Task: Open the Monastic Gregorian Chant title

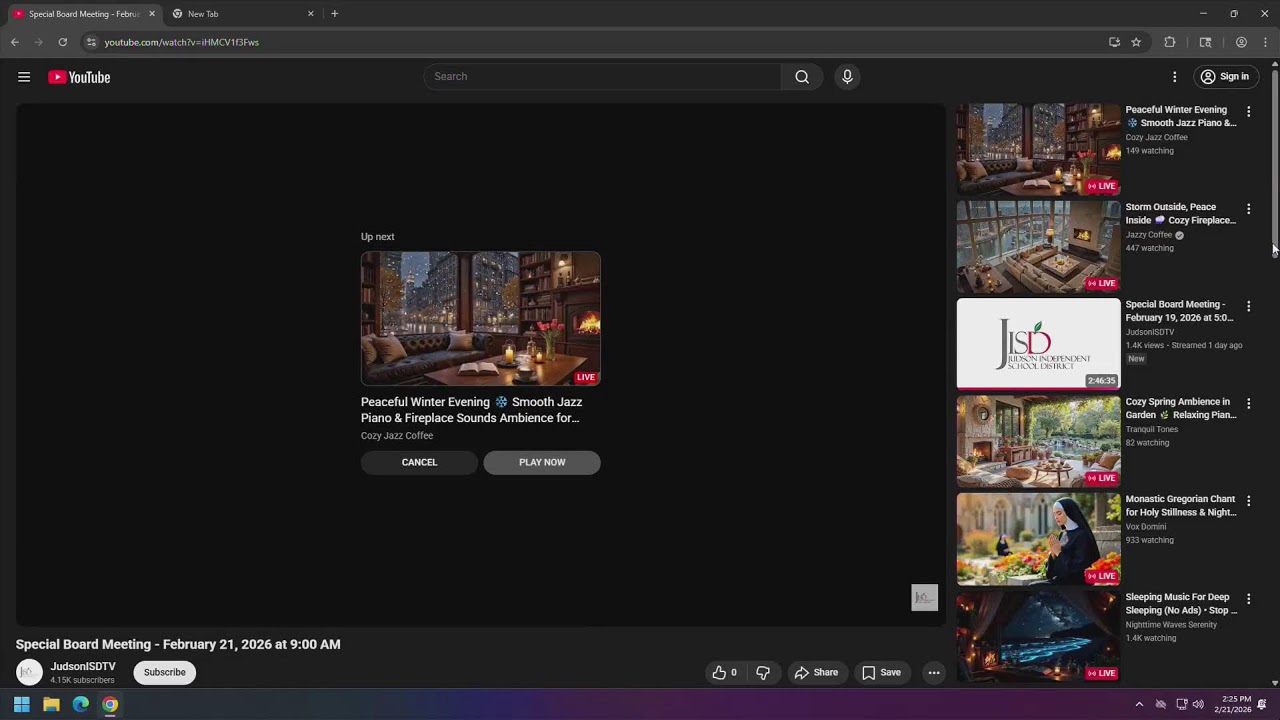Action: click(1181, 506)
